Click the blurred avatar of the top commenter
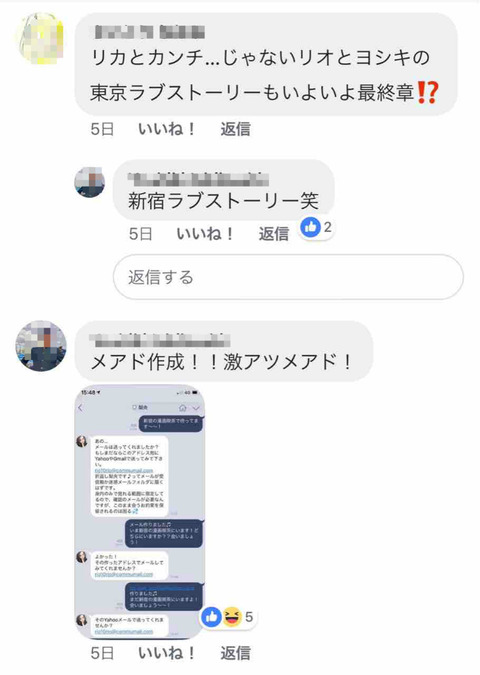This screenshot has width=480, height=675. click(x=40, y=38)
